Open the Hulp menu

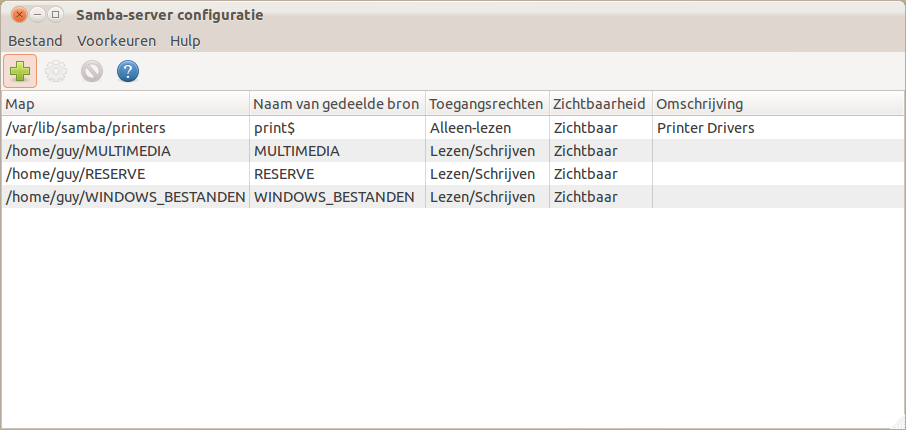click(185, 41)
